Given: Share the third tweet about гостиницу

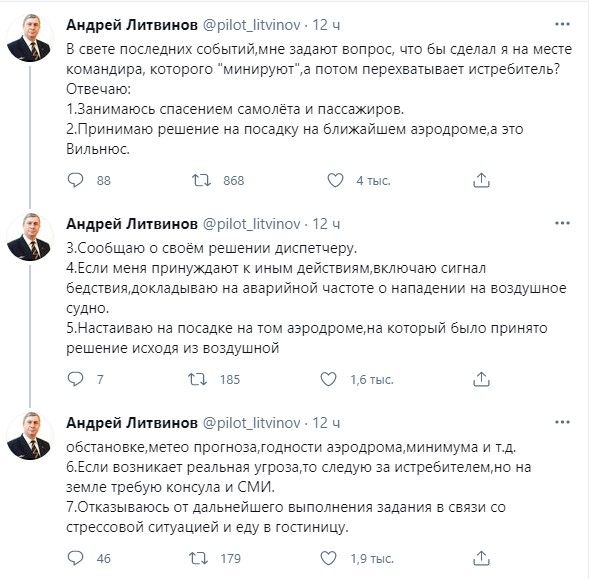Looking at the screenshot, I should (x=481, y=558).
